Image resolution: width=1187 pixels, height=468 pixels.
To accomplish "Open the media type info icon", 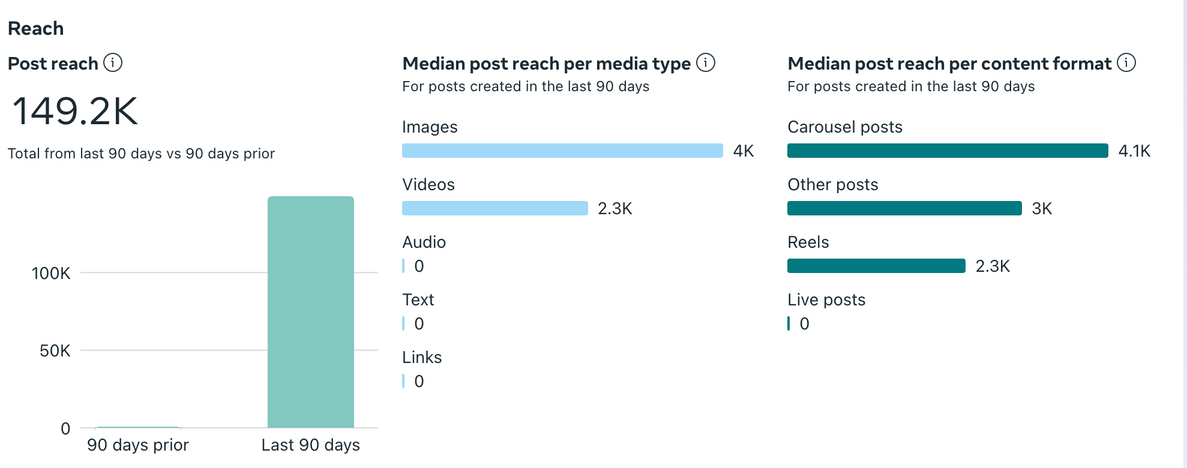I will (706, 64).
